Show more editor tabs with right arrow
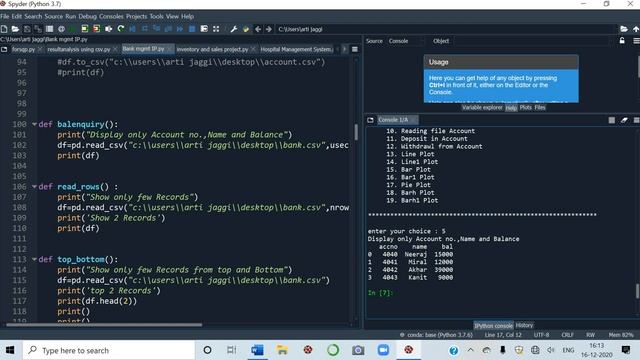The width and height of the screenshot is (640, 360). (x=344, y=49)
